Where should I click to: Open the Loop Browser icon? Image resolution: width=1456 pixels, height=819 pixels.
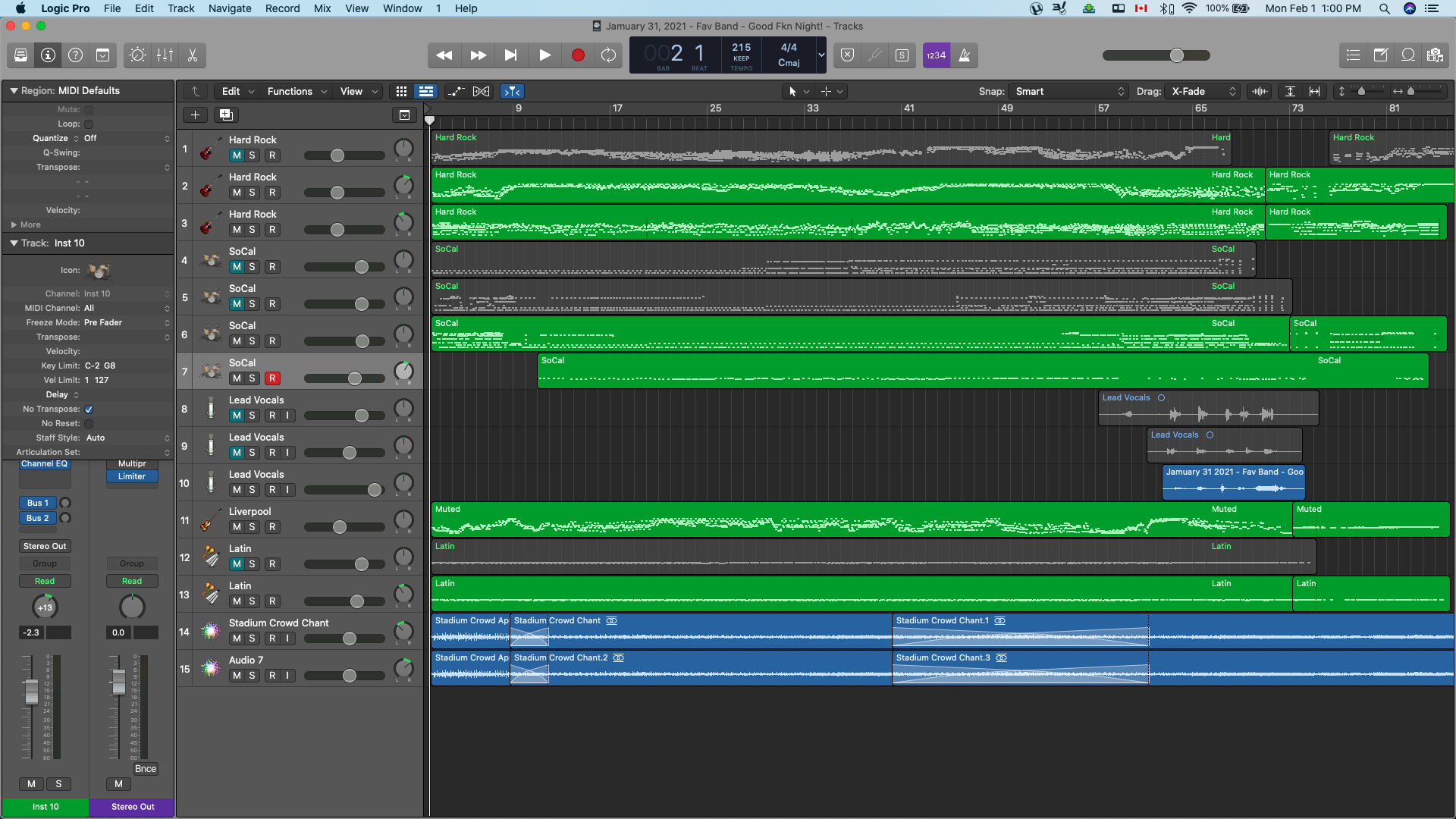click(1407, 55)
